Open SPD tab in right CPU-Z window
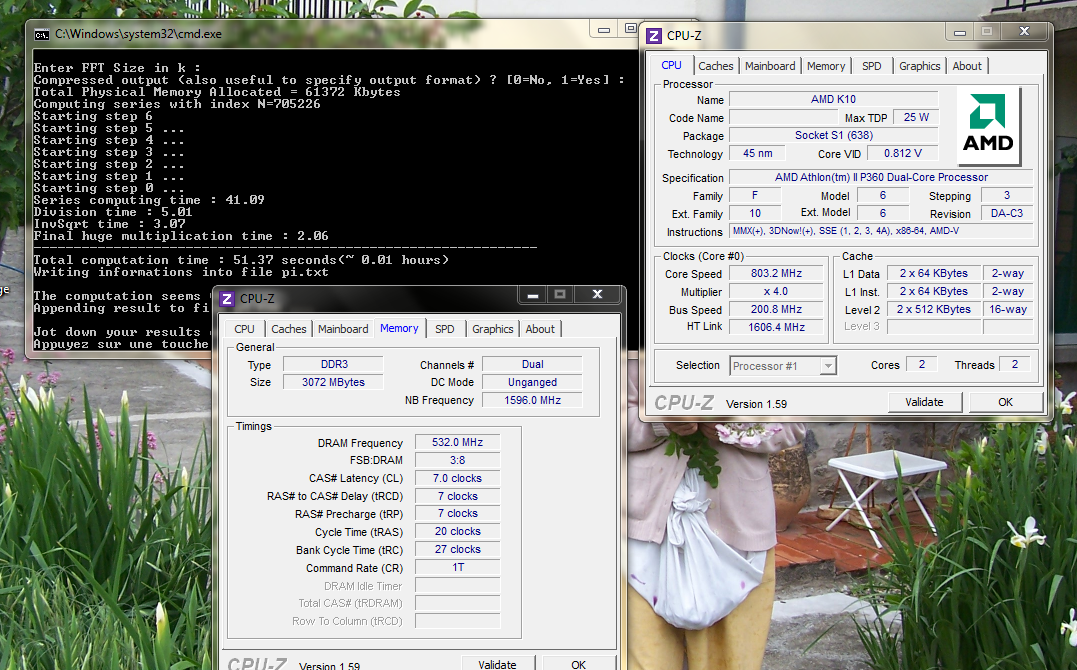This screenshot has width=1077, height=670. (872, 66)
